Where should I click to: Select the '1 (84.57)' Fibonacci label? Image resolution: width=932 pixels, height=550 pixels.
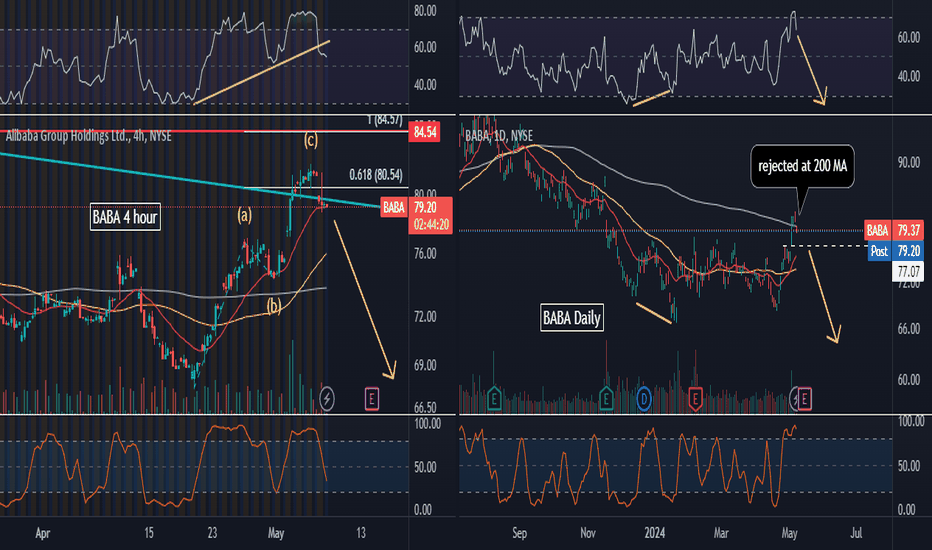(385, 120)
